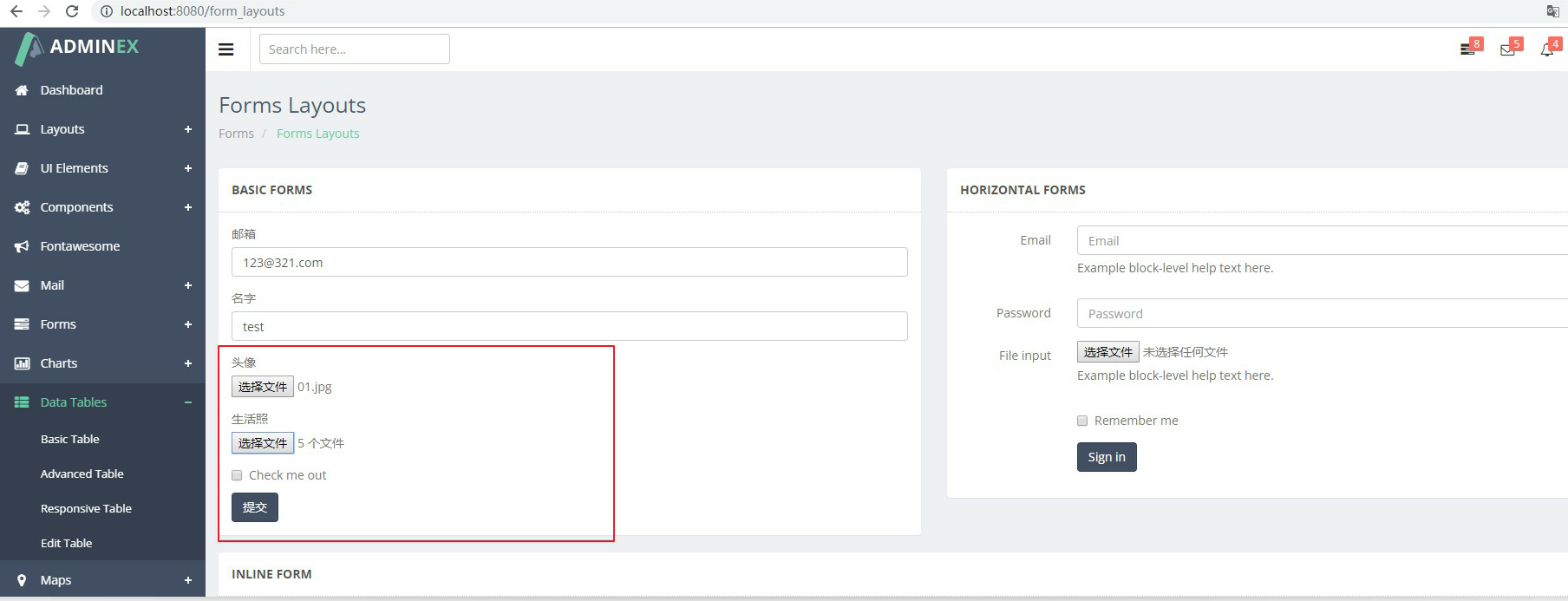Click the Dashboard home icon
Viewport: 1568px width, 601px height.
click(x=22, y=90)
